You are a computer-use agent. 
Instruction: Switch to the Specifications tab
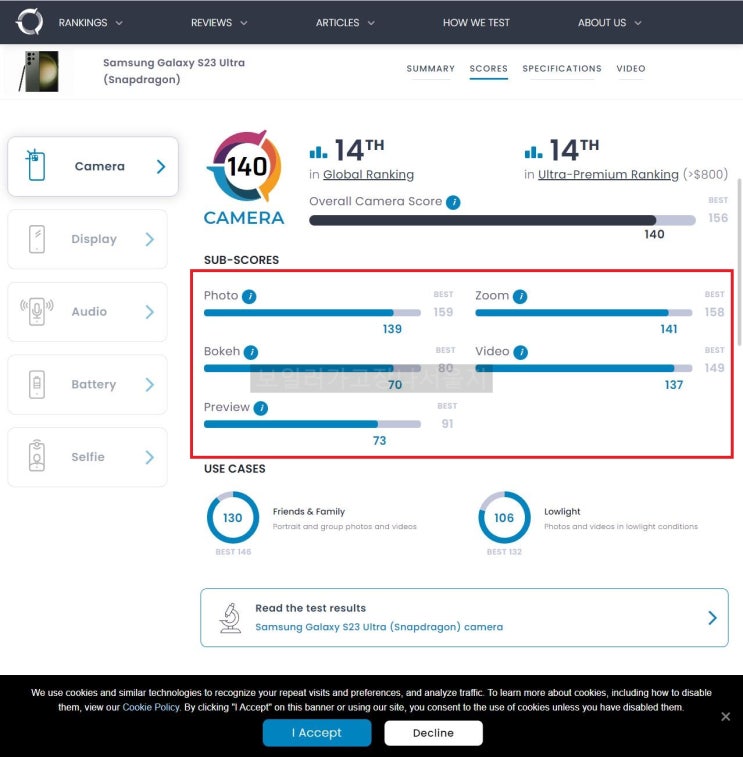562,69
